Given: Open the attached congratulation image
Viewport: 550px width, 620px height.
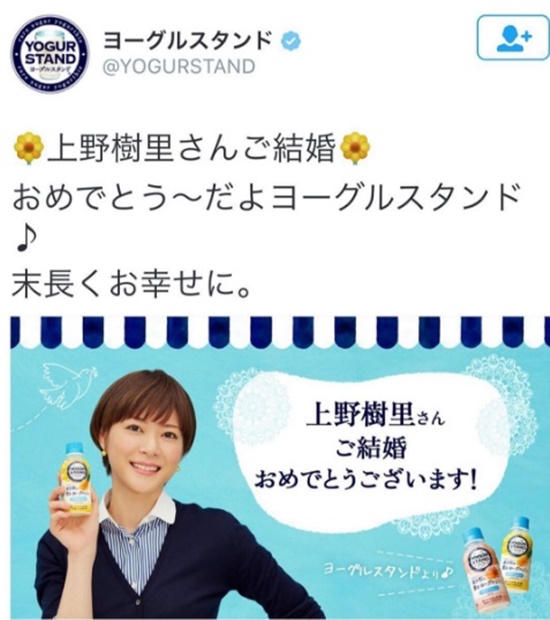Looking at the screenshot, I should tap(280, 468).
